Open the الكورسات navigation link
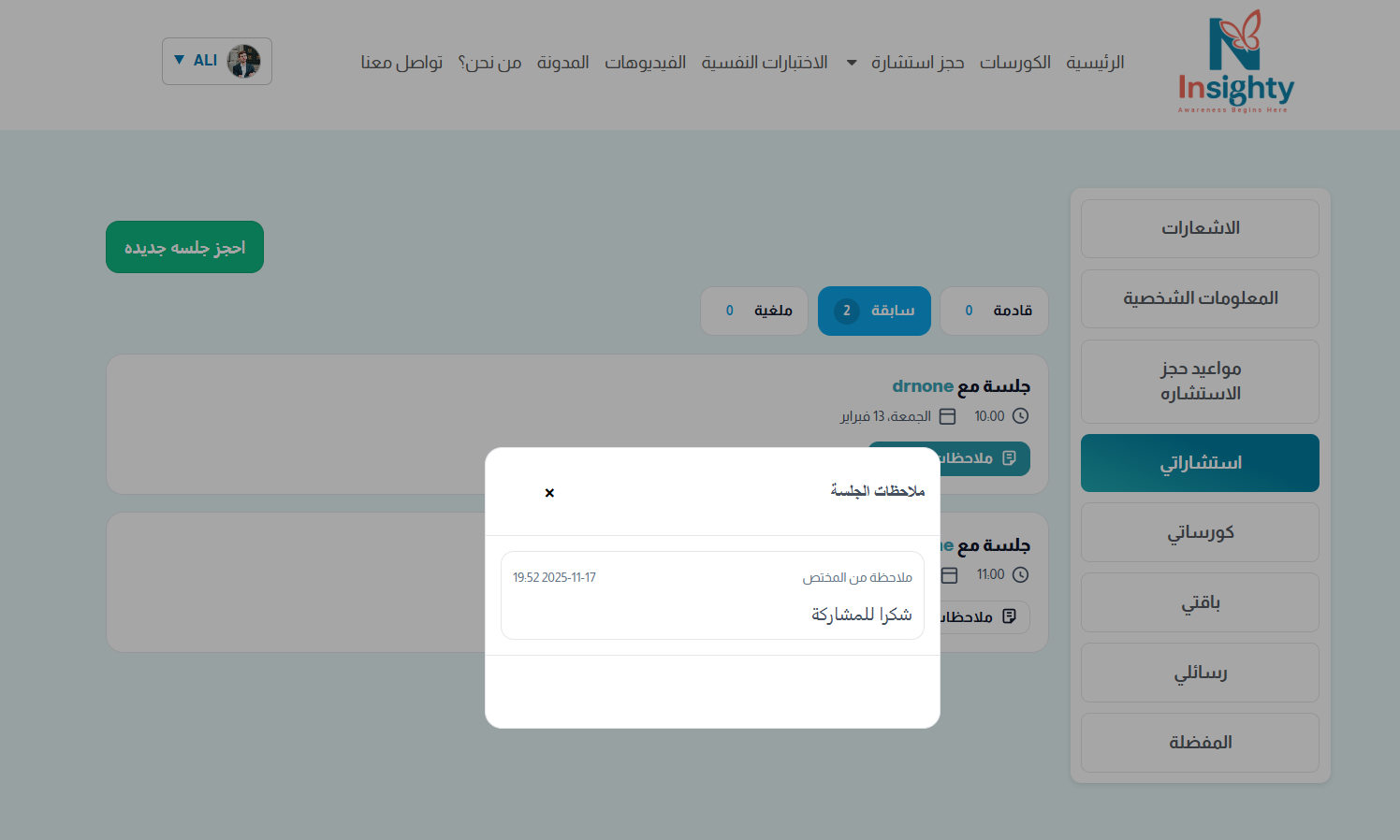Viewport: 1400px width, 840px height. tap(1014, 63)
